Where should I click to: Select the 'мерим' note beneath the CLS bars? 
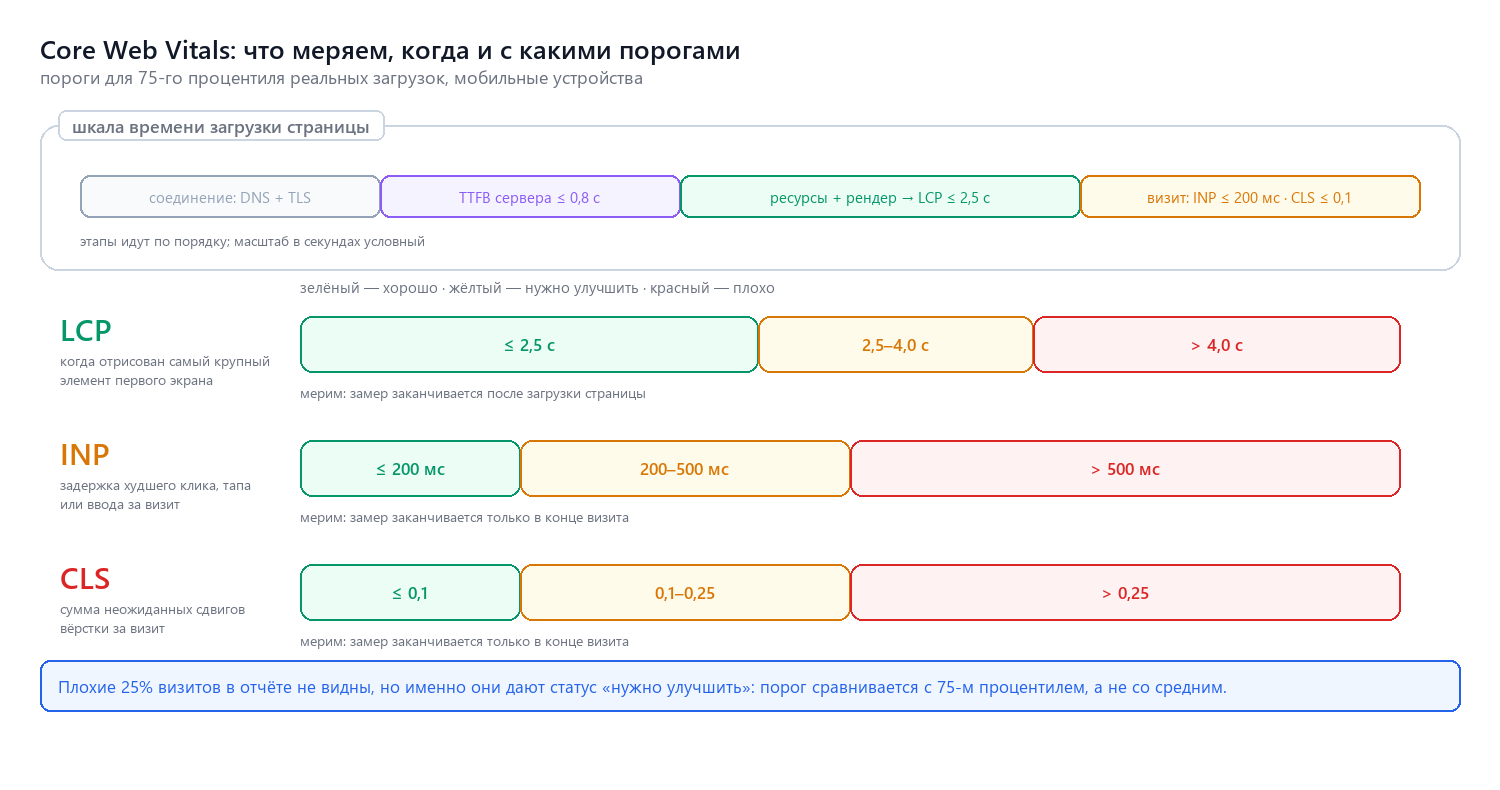pos(464,642)
